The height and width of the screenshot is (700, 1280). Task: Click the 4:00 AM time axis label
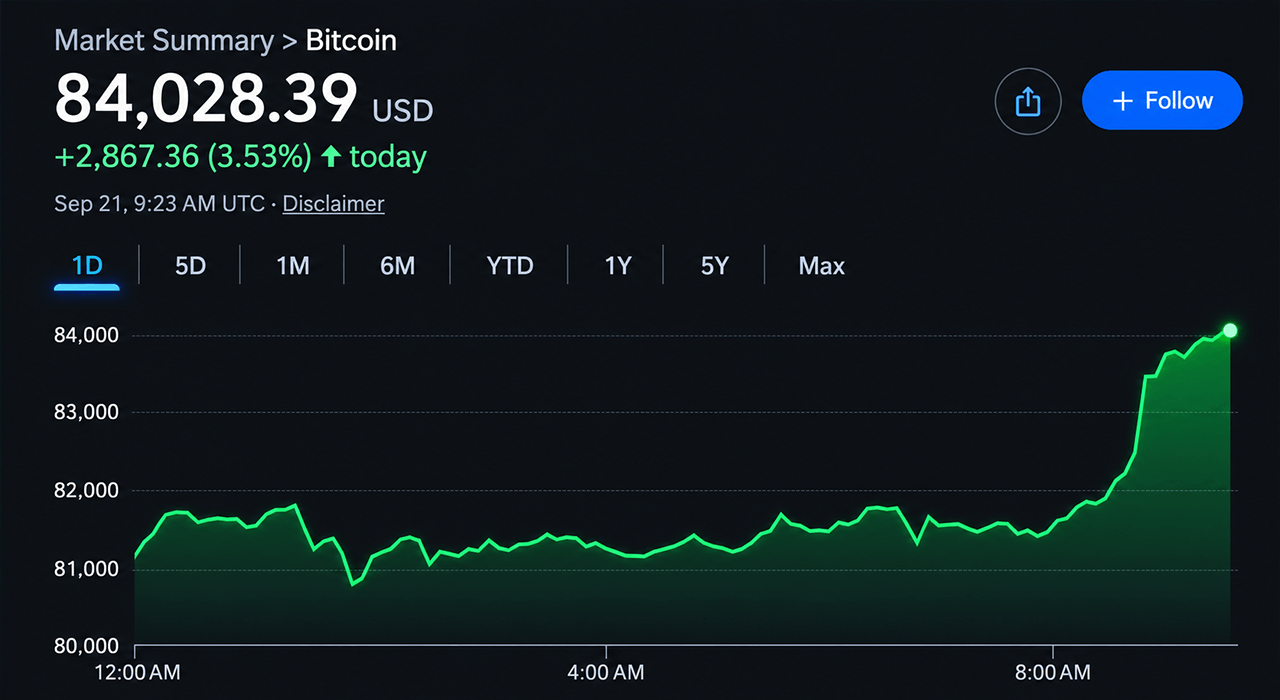(605, 673)
